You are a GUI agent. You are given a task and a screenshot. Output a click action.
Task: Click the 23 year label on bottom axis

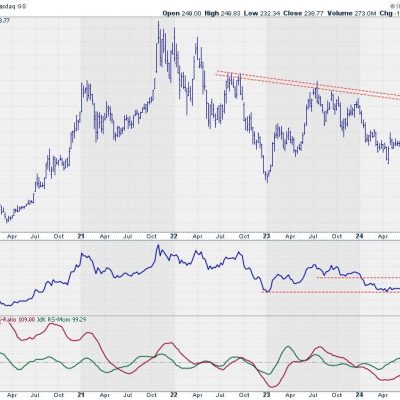point(266,395)
